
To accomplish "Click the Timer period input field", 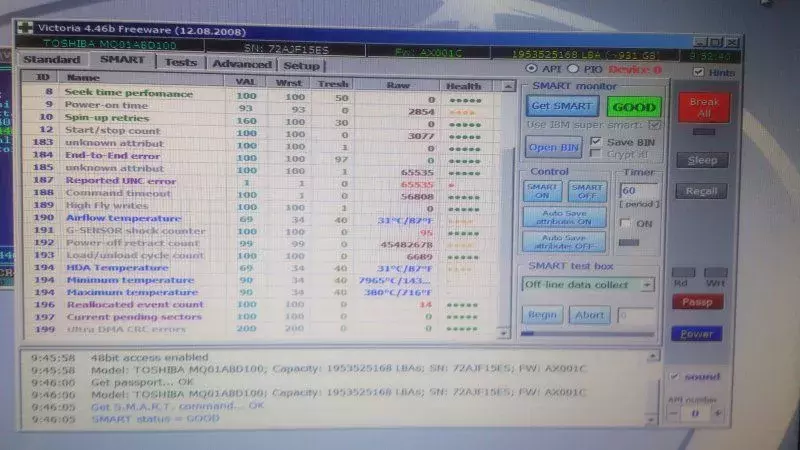I will pyautogui.click(x=638, y=191).
